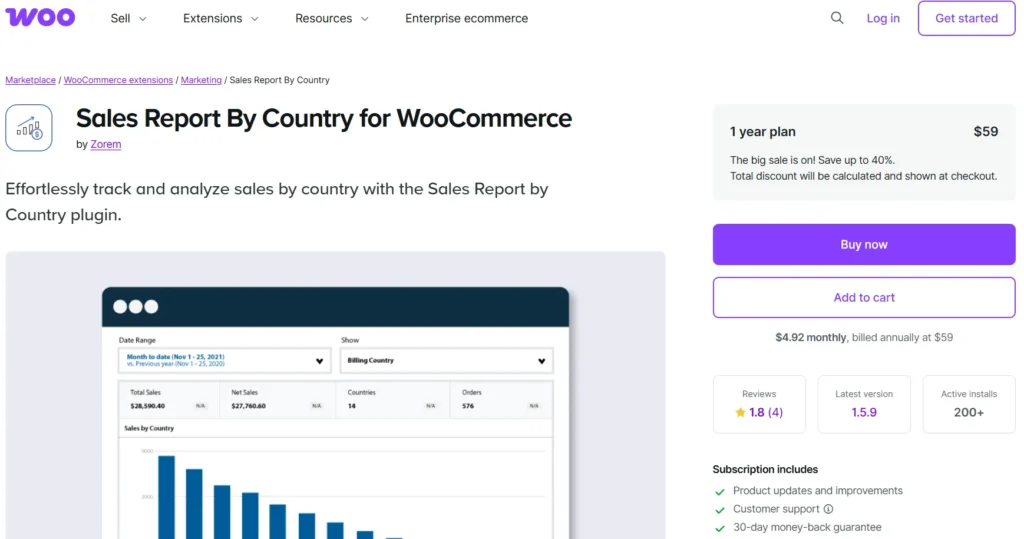Click Orders 576 value in the preview

click(468, 406)
